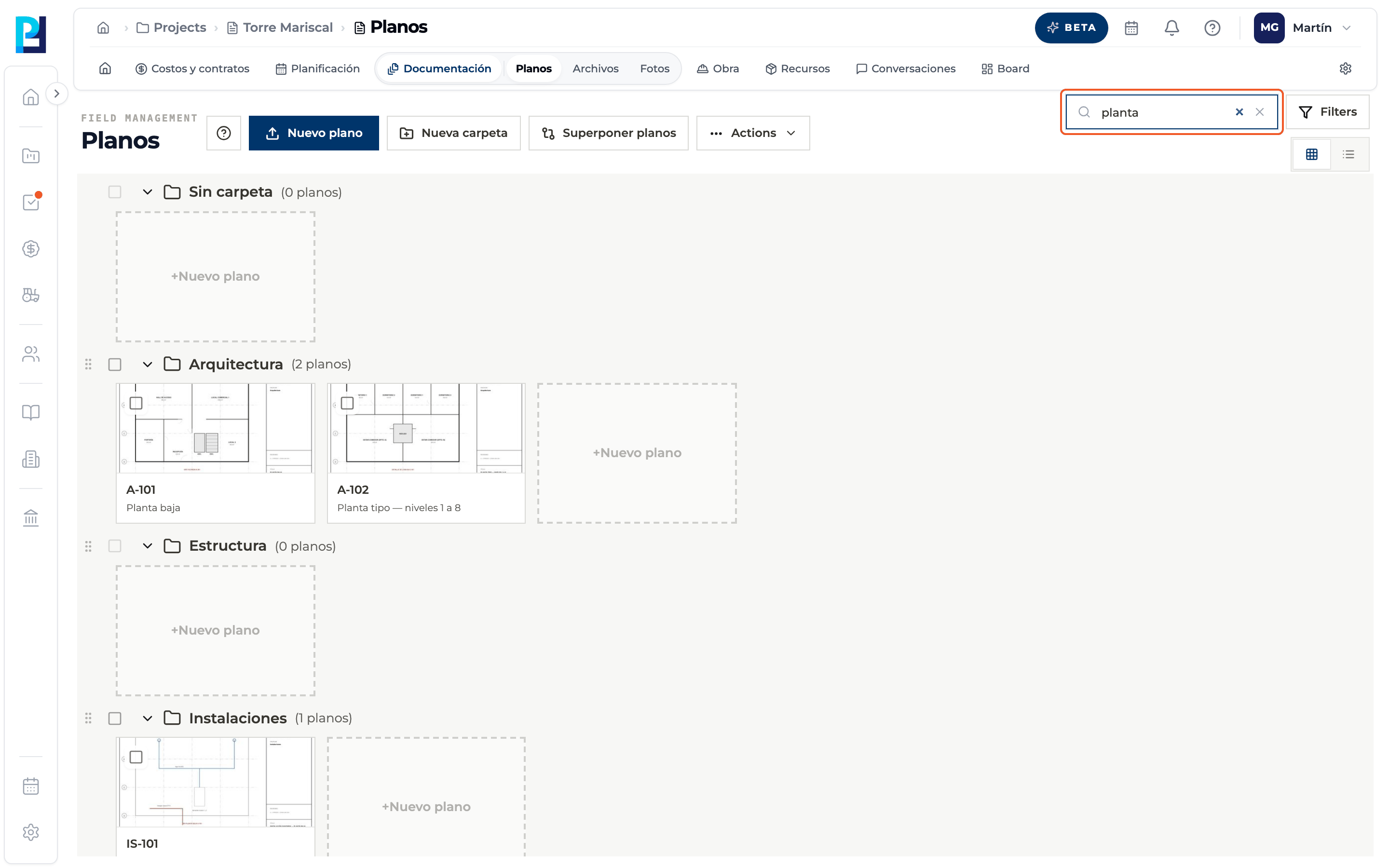Switch to the Fotos tab
Image resolution: width=1389 pixels, height=868 pixels.
pyautogui.click(x=654, y=68)
